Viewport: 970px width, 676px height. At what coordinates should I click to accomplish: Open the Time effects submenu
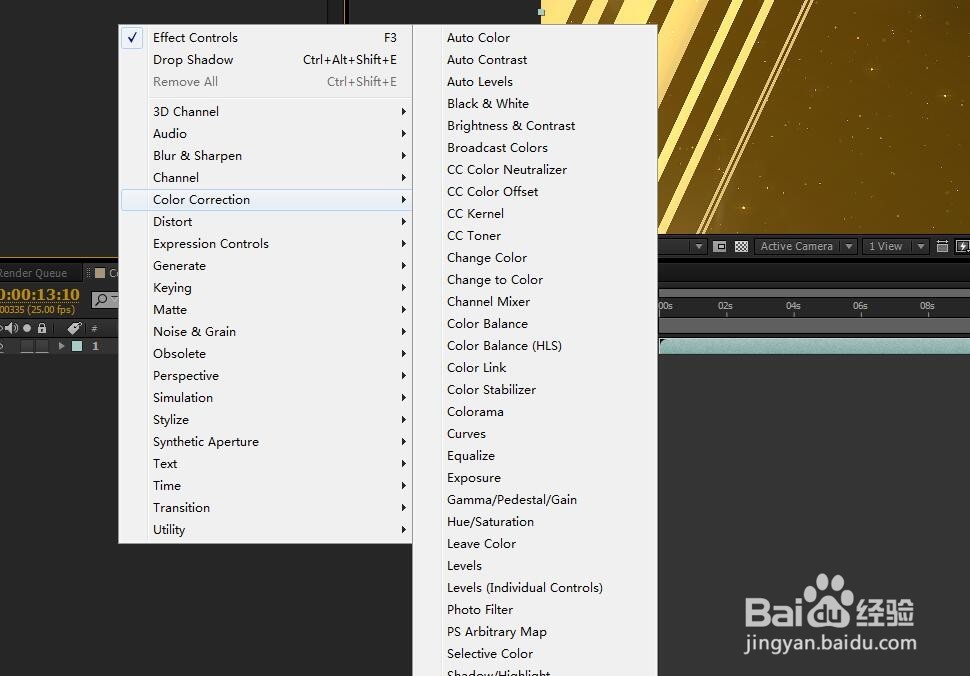coord(266,486)
